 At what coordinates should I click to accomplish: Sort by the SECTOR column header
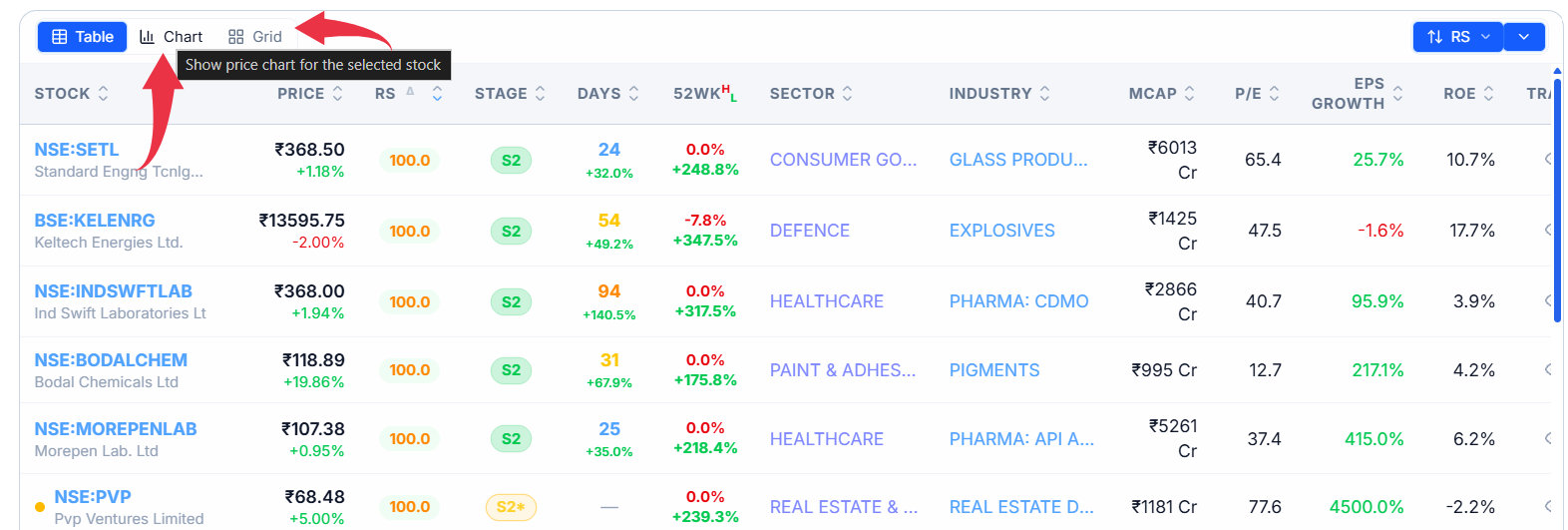click(x=811, y=94)
